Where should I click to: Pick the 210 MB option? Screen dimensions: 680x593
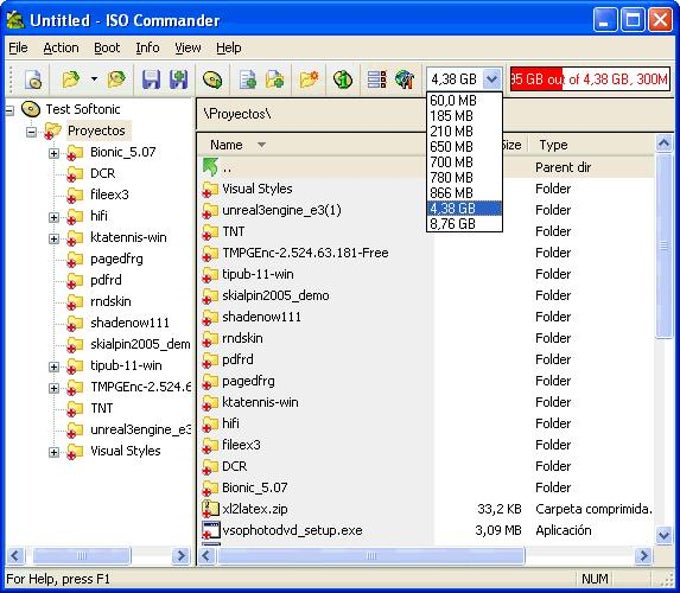[464, 131]
